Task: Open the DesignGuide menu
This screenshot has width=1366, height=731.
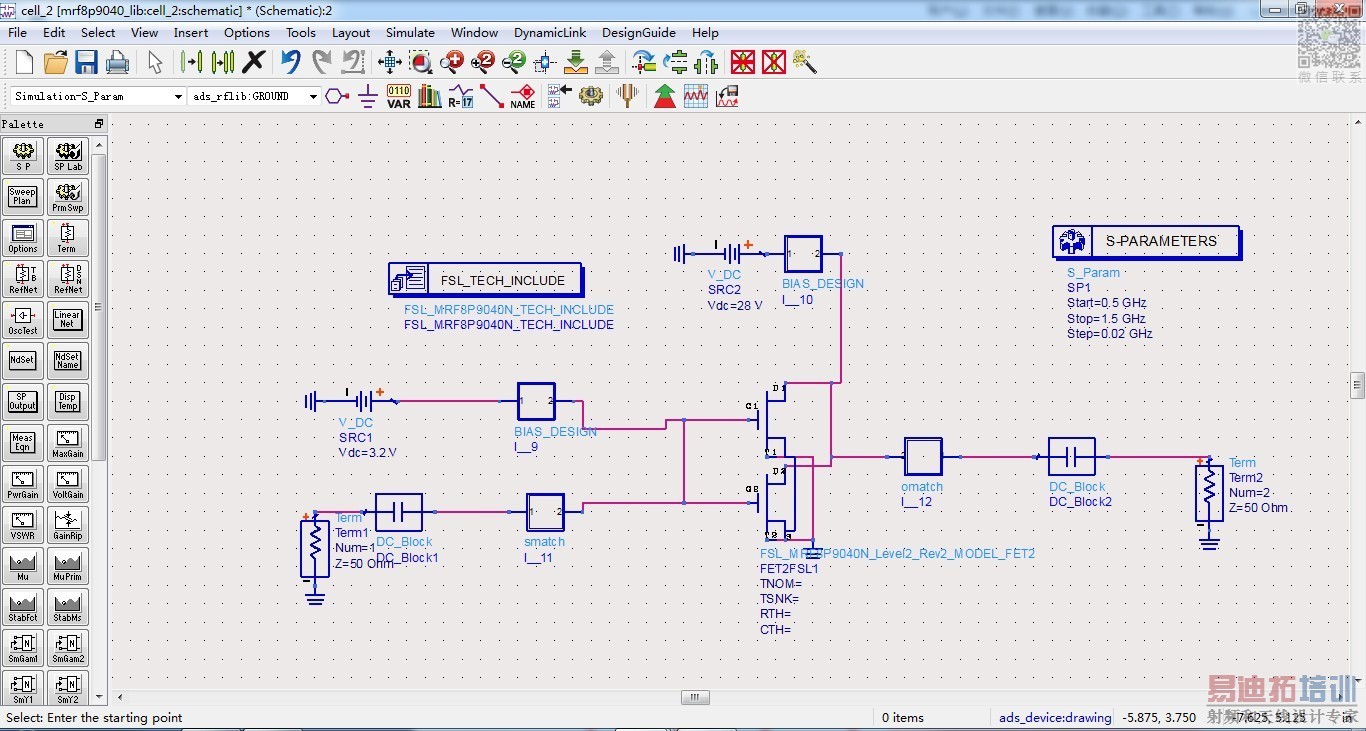Action: (638, 32)
